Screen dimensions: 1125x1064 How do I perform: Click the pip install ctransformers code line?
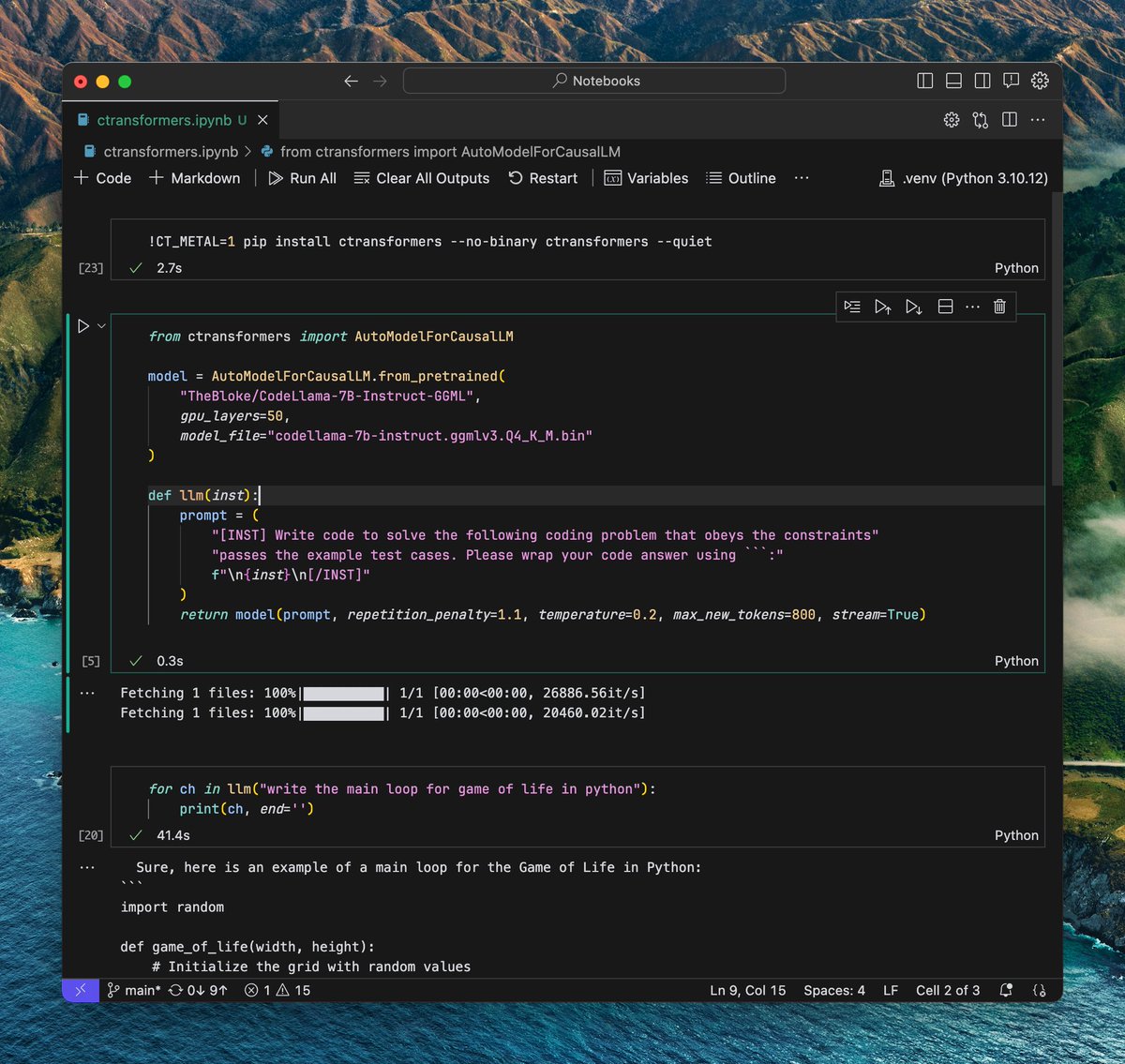point(430,242)
